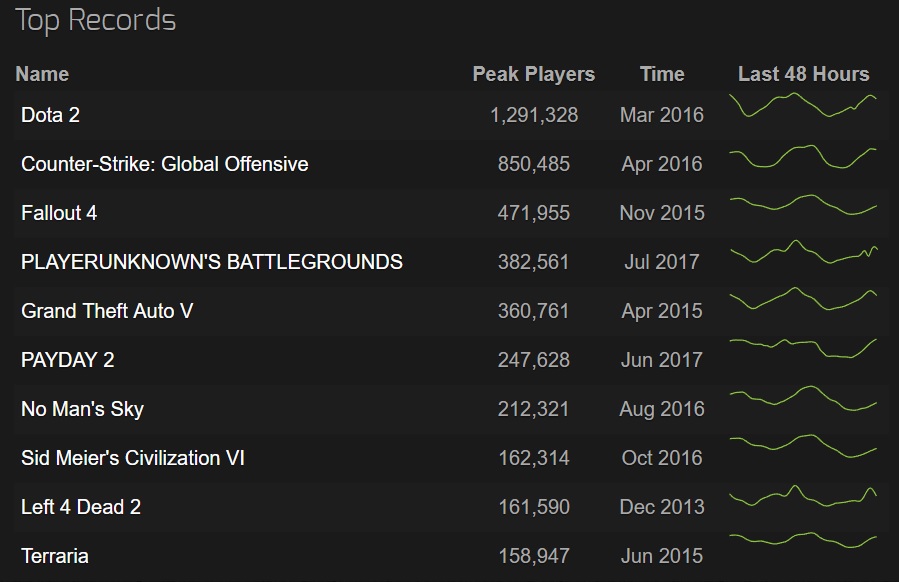Open PAYDAY 2 sparkline chart
899x582 pixels.
(803, 349)
